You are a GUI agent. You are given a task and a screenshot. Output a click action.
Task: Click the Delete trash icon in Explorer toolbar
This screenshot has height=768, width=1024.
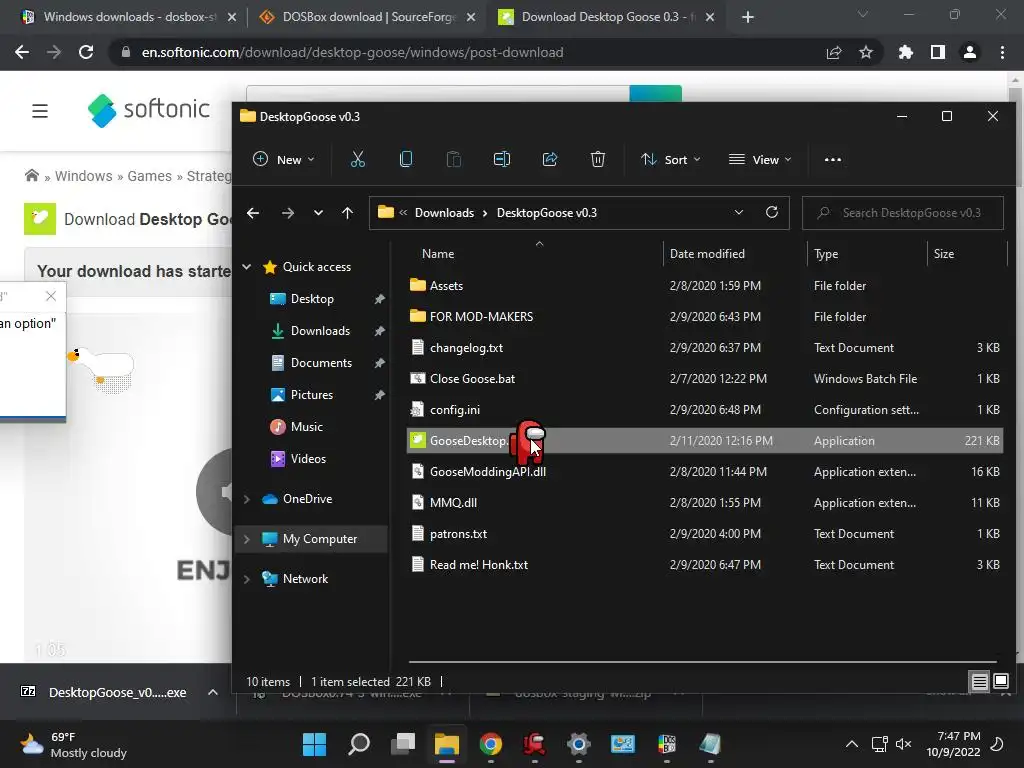598,159
